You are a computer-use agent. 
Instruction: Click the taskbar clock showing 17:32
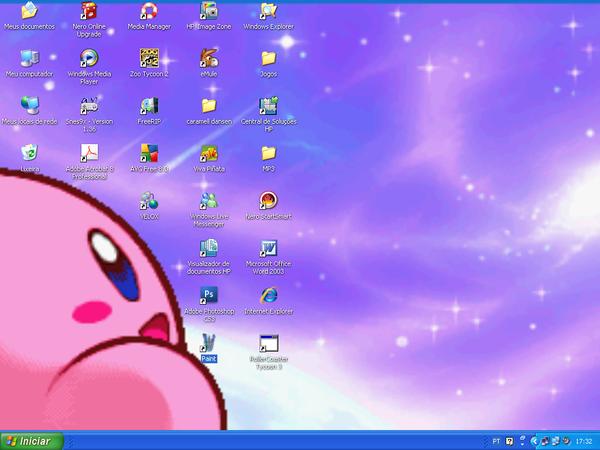click(x=584, y=442)
